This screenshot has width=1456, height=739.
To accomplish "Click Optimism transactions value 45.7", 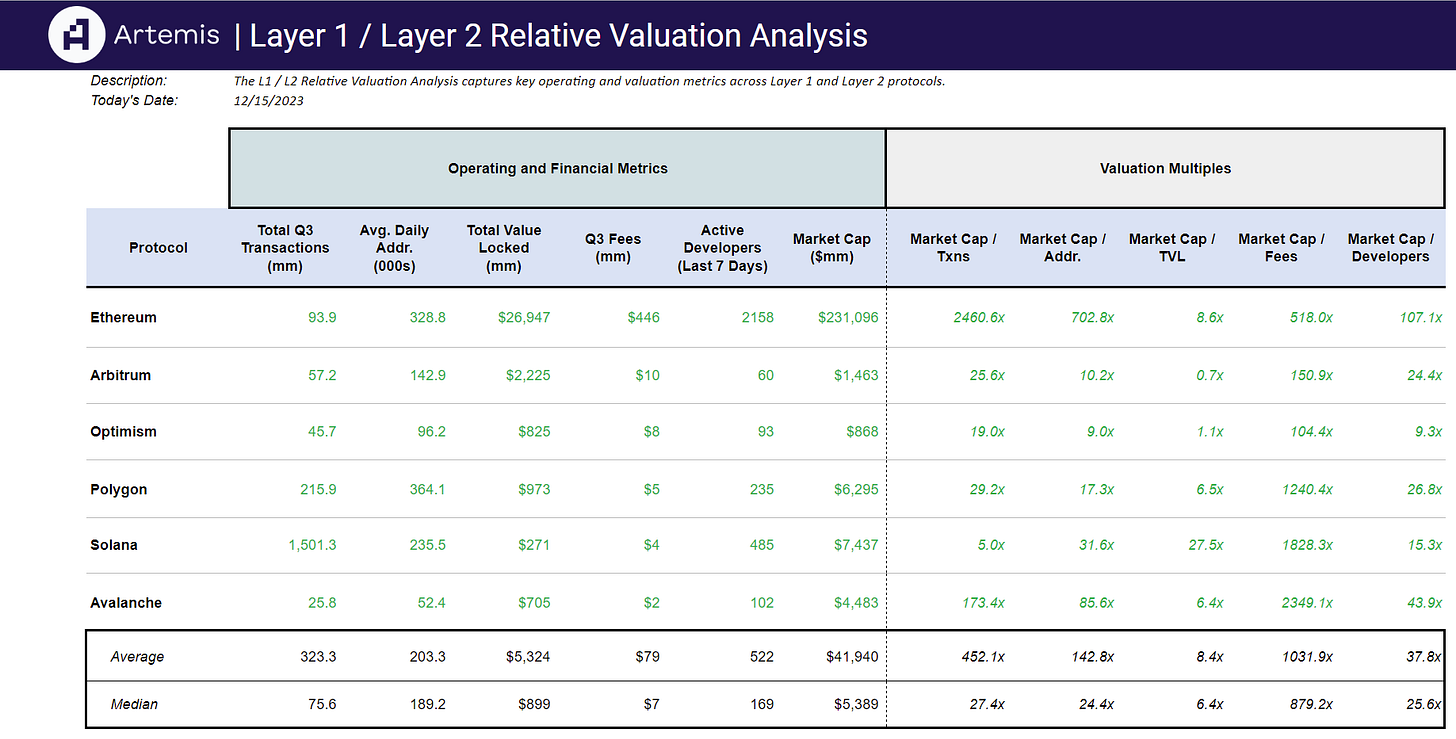I will point(322,432).
